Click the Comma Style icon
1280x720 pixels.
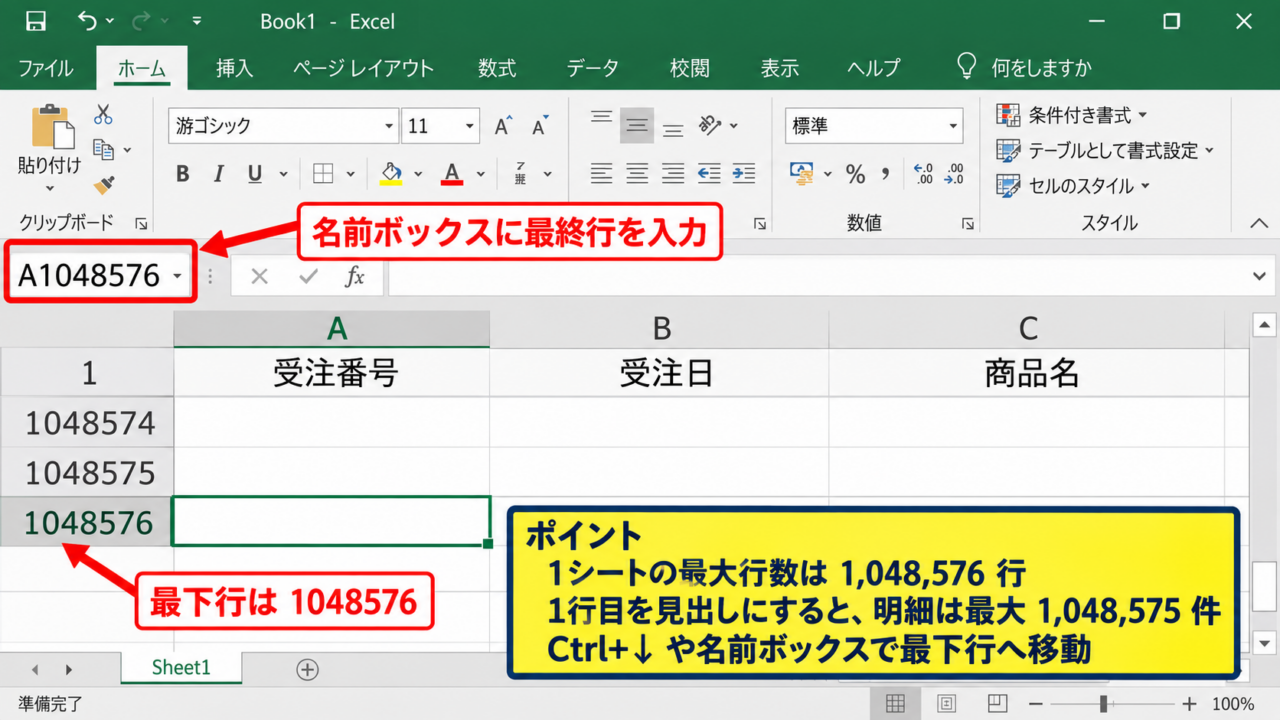point(885,174)
